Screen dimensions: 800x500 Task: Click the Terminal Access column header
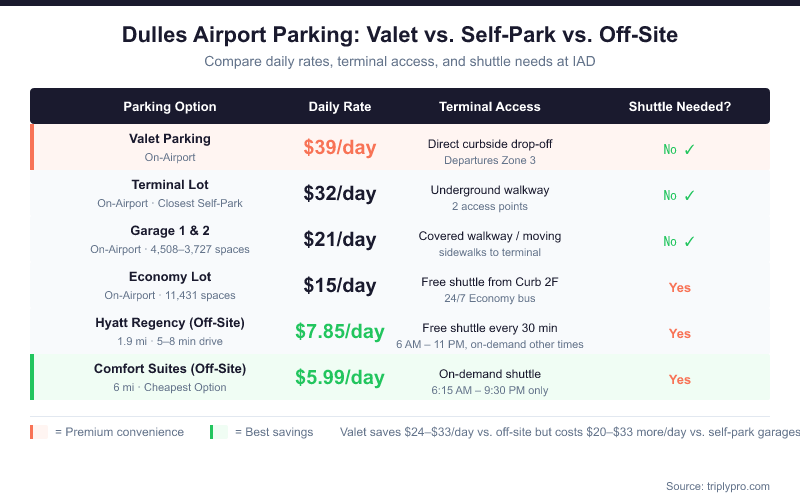[490, 107]
